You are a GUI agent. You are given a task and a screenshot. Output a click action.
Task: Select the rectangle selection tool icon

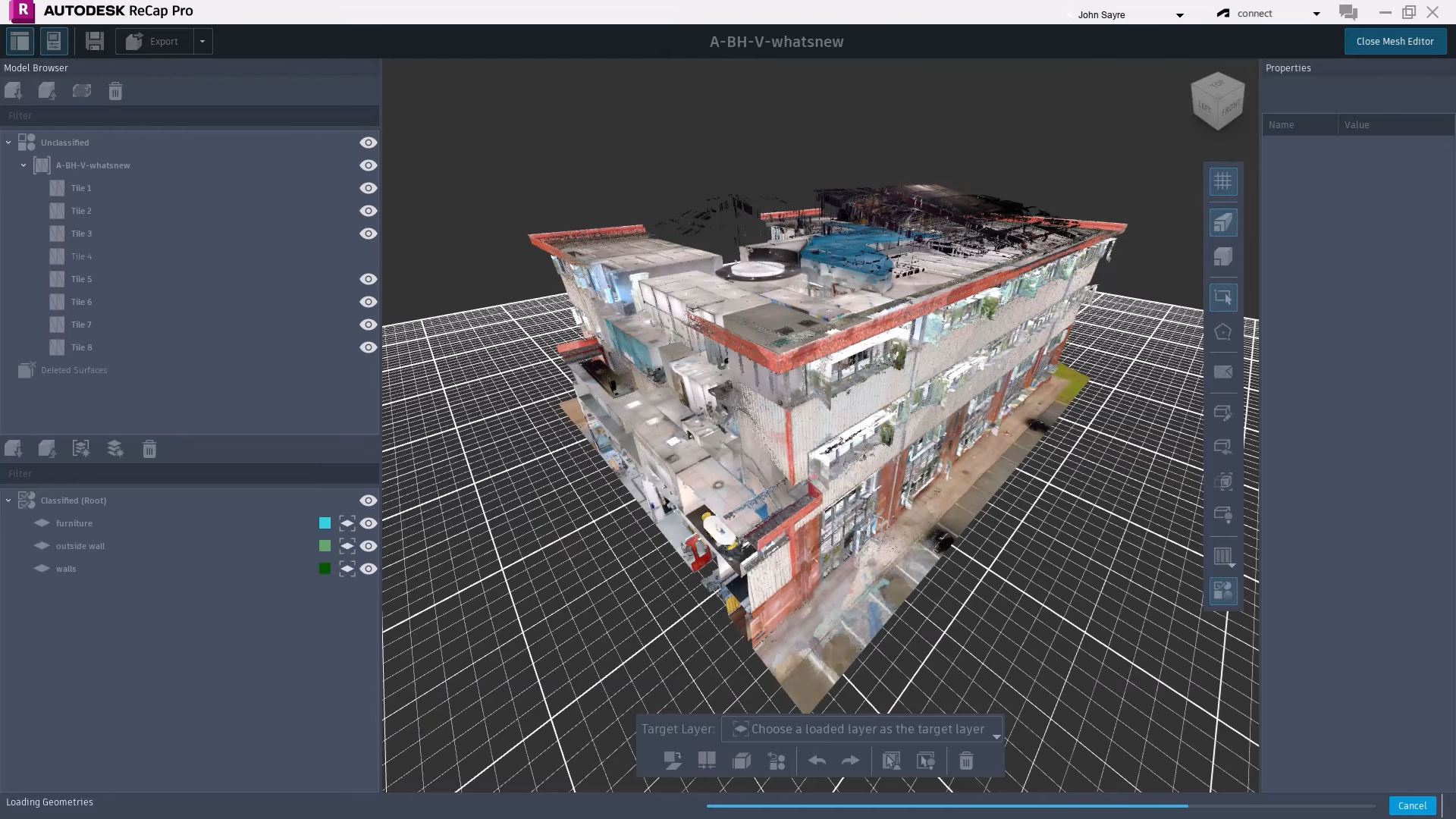coord(1222,297)
